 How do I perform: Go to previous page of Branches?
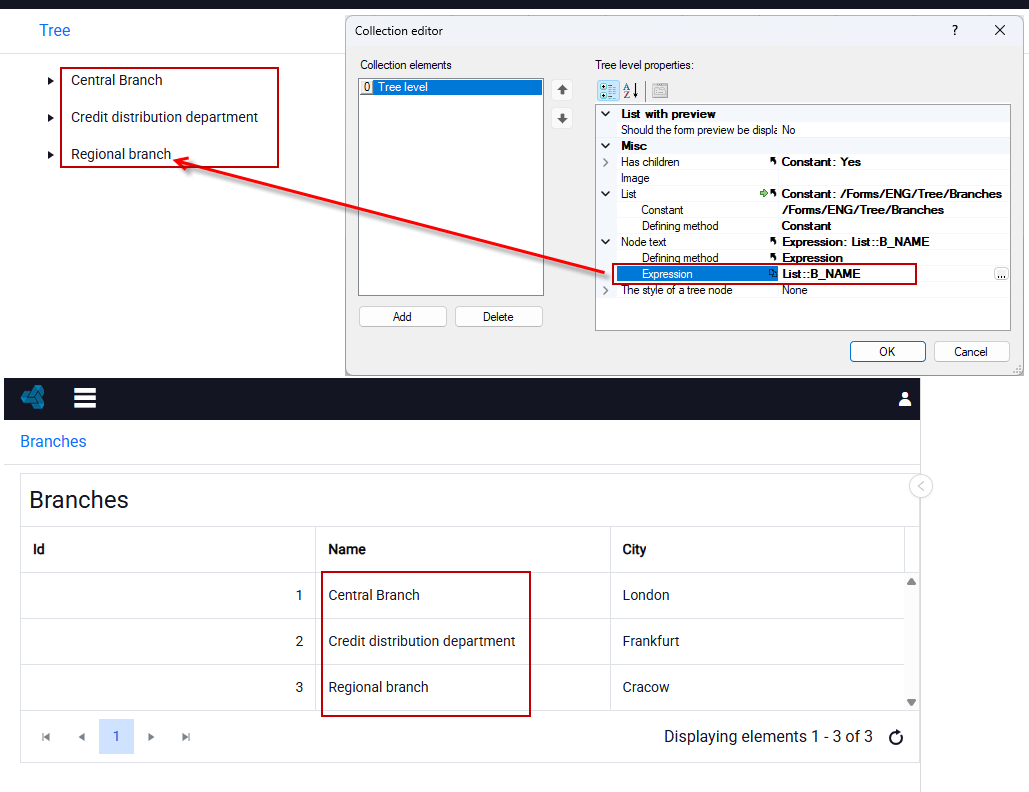(x=81, y=737)
